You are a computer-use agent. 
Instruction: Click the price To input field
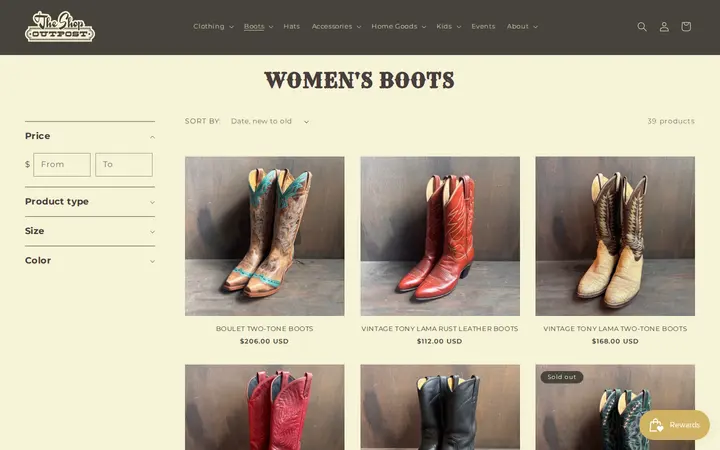click(124, 164)
